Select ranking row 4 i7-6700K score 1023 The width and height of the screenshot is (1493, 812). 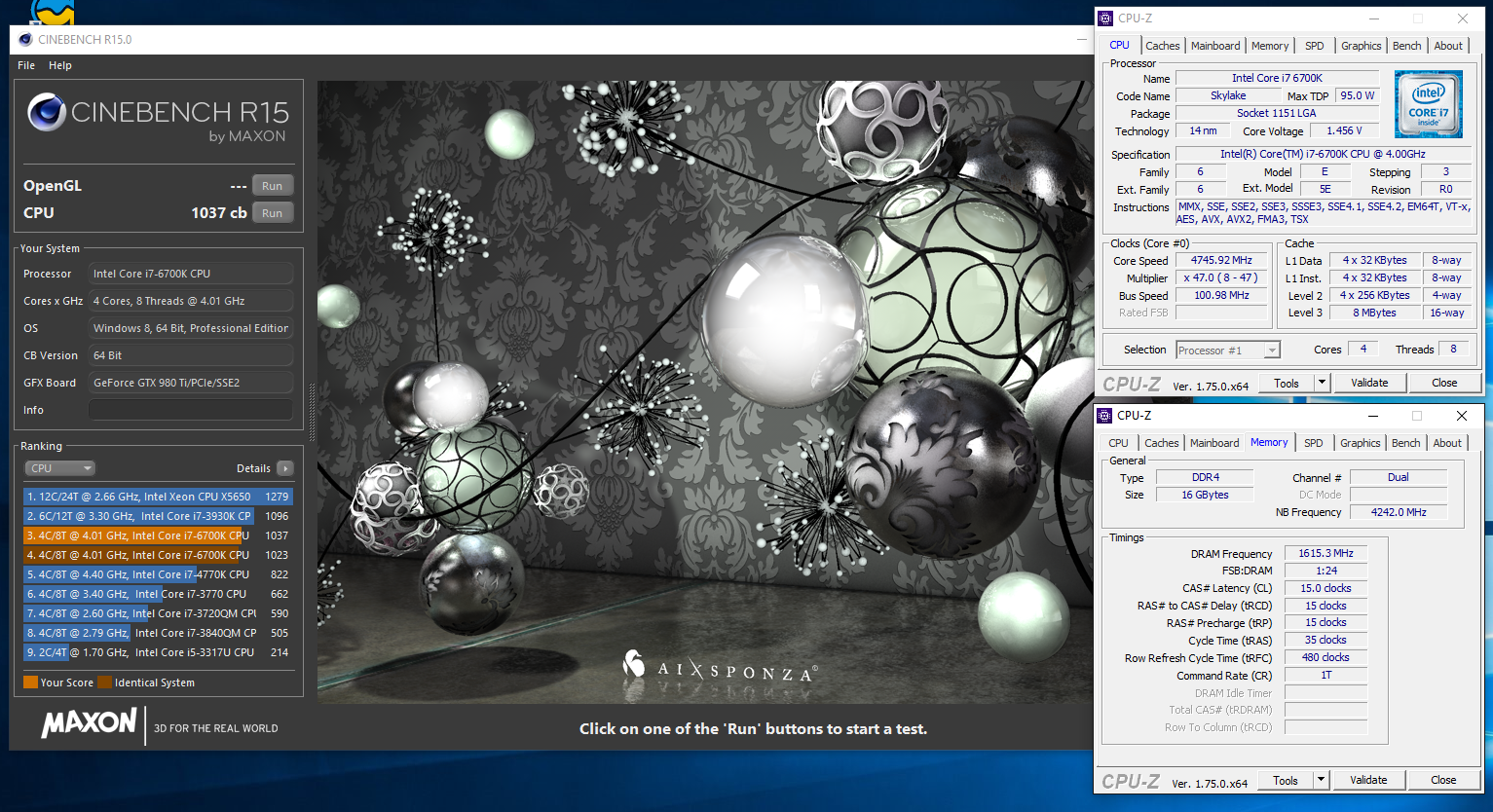(x=158, y=555)
